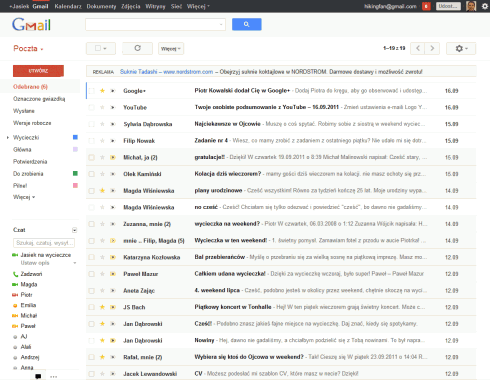The height and width of the screenshot is (380, 490).
Task: Refresh the inbox with the reload icon
Action: [x=137, y=48]
